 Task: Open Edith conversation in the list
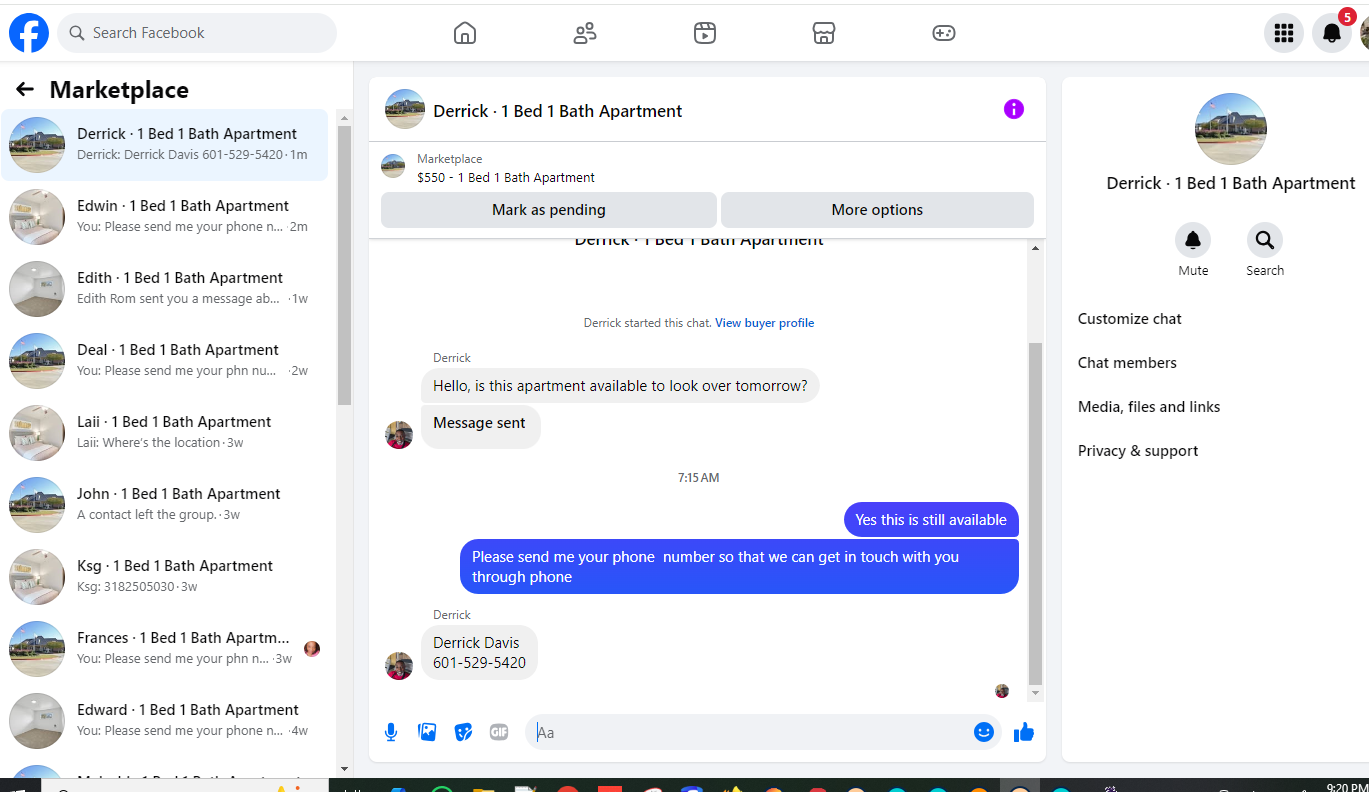tap(165, 289)
